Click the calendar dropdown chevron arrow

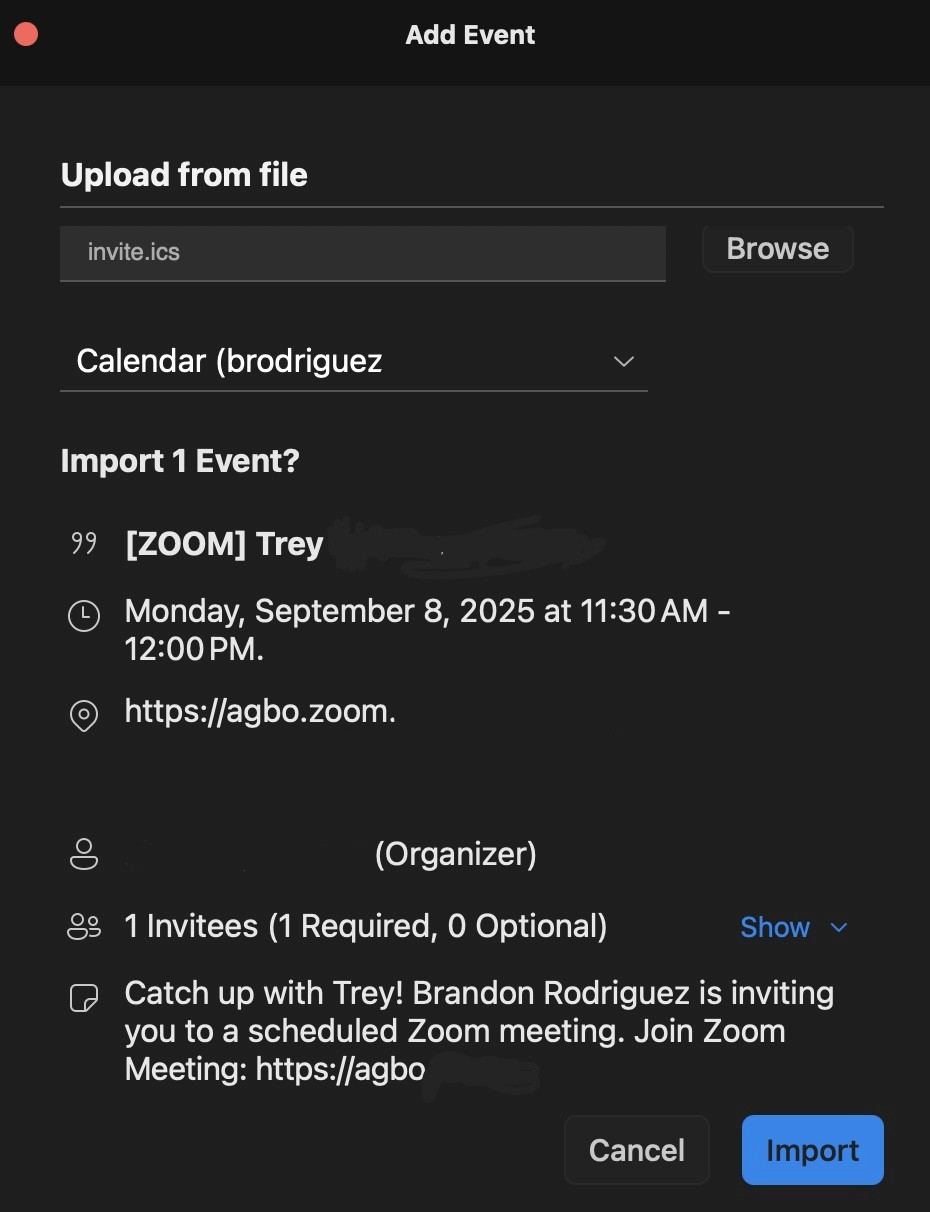coord(624,361)
